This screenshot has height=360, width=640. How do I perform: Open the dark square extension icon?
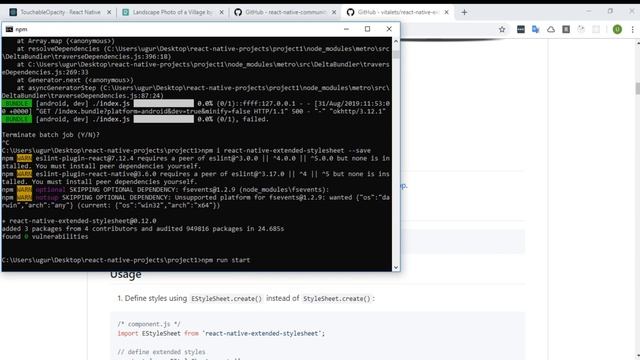521,29
